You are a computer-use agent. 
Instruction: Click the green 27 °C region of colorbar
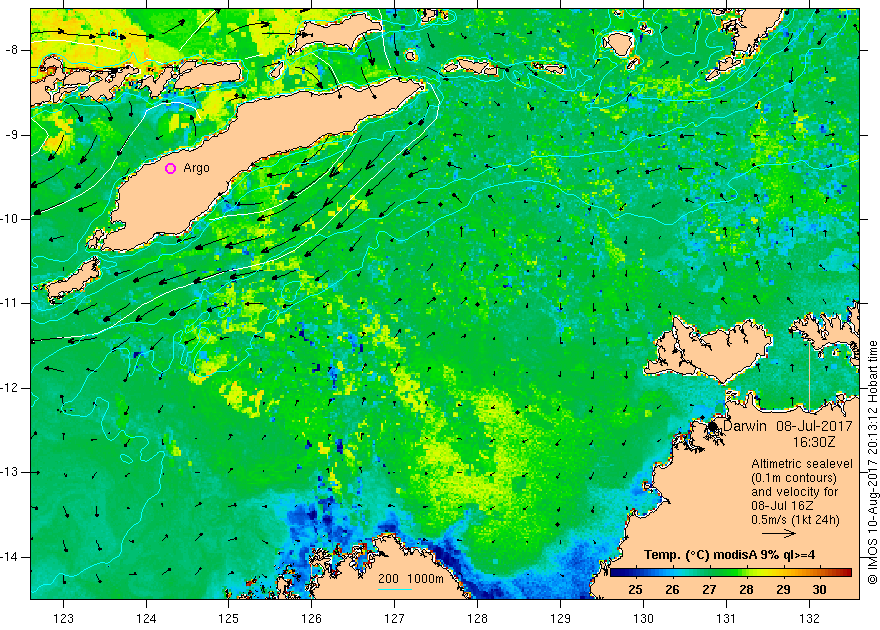coord(709,573)
